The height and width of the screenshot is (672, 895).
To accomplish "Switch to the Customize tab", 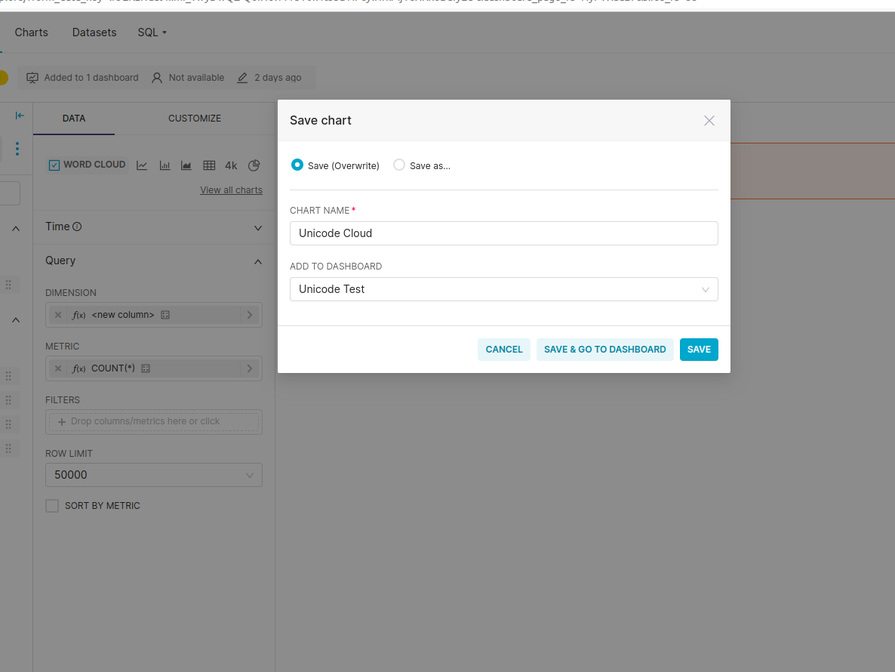I will (x=195, y=118).
